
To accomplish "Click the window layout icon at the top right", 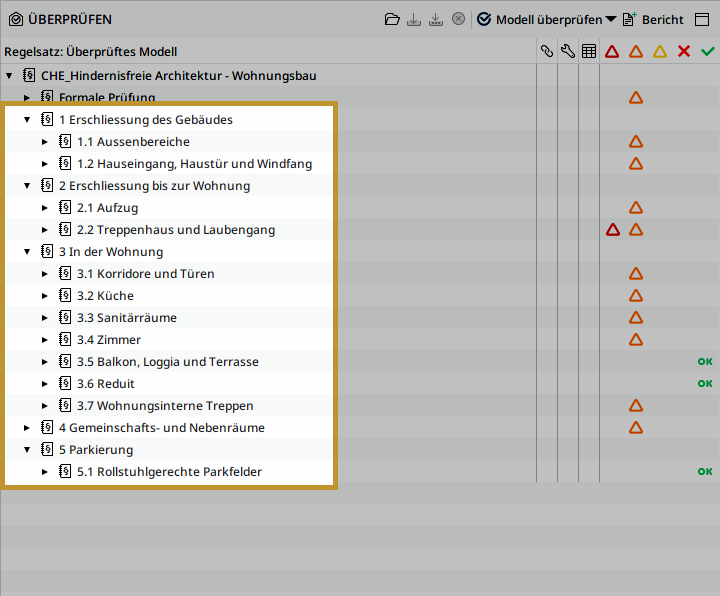I will [702, 19].
